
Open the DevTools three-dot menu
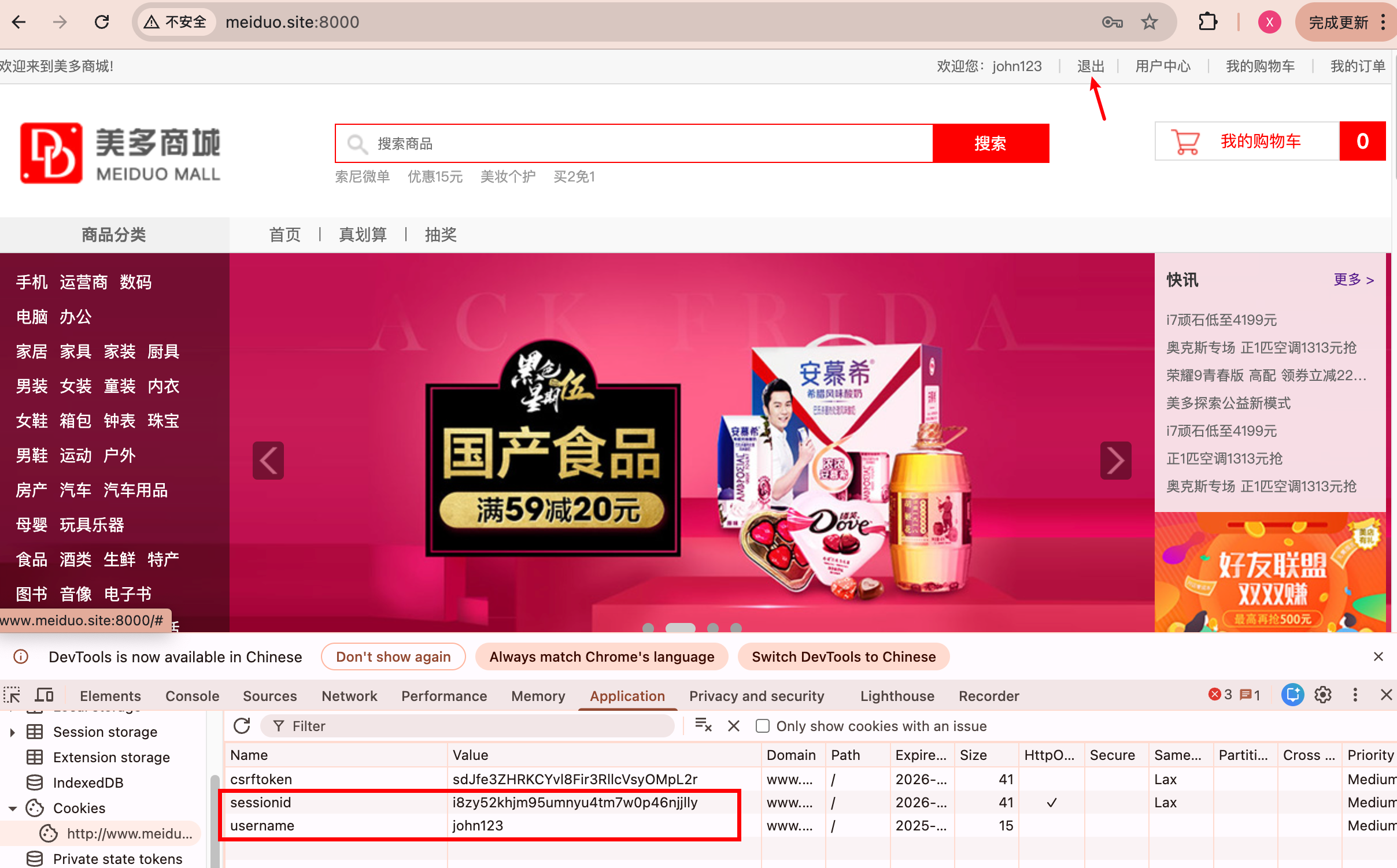coord(1355,695)
